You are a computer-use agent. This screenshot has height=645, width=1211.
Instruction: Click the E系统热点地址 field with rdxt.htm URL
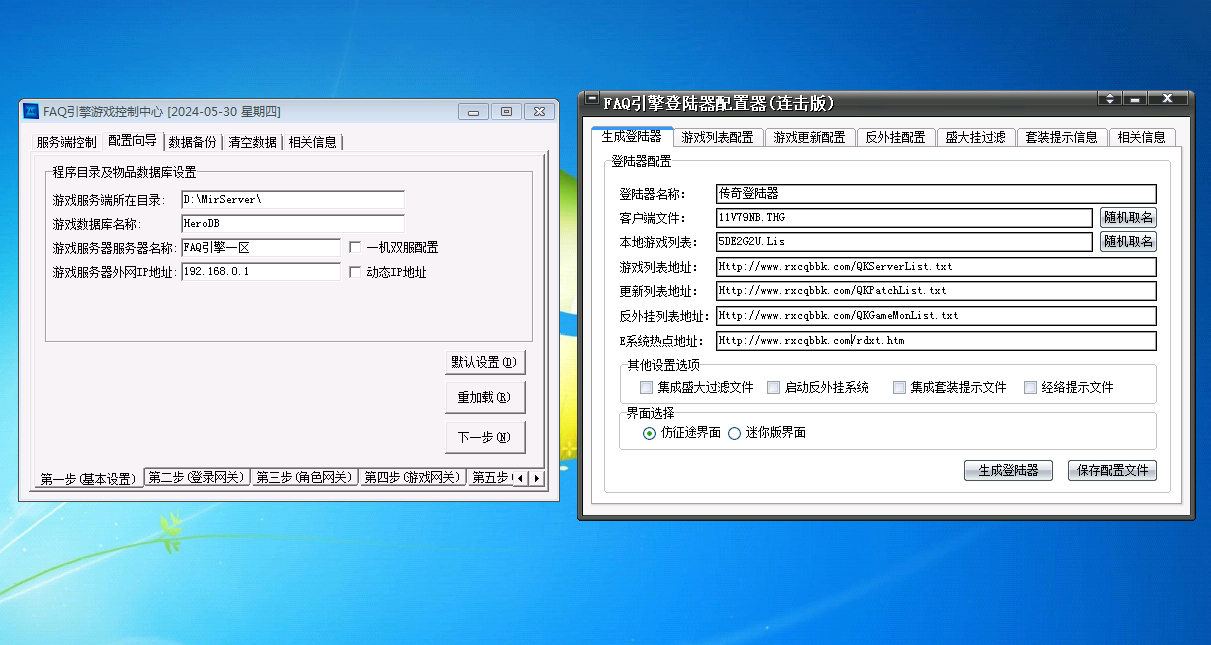(936, 341)
